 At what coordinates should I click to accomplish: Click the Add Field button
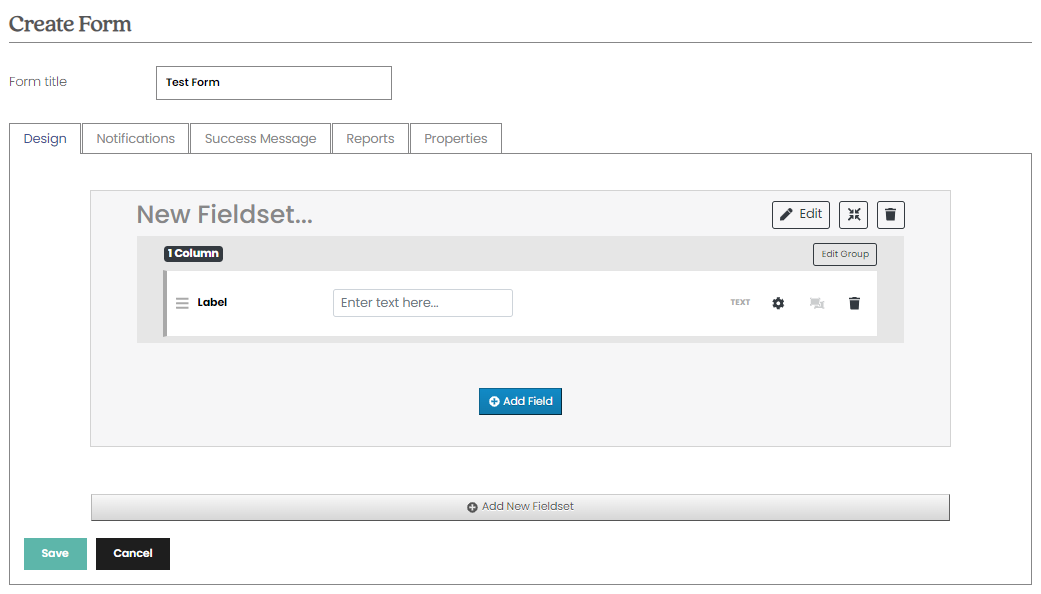520,402
